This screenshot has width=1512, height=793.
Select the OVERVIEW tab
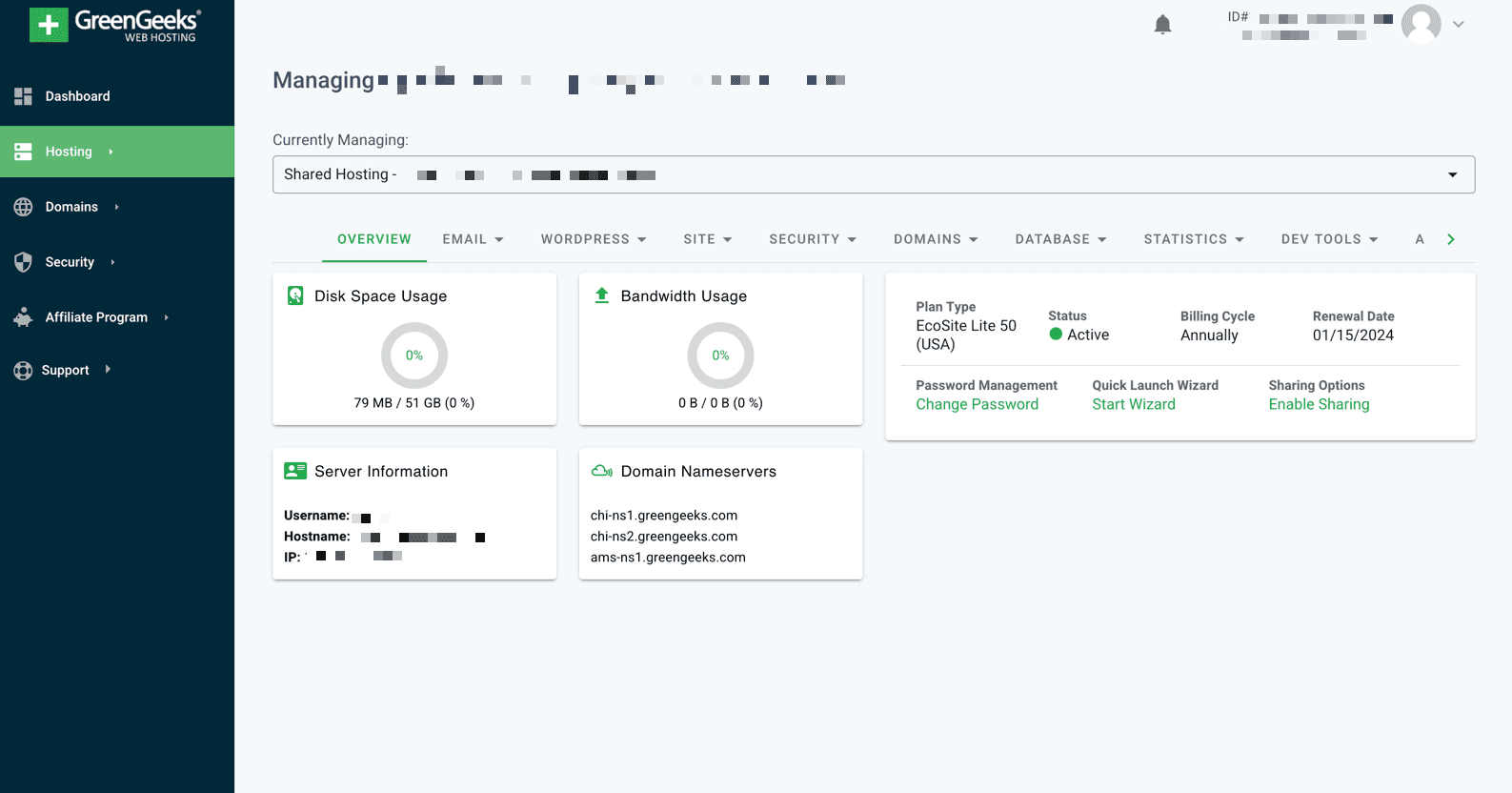pyautogui.click(x=374, y=239)
